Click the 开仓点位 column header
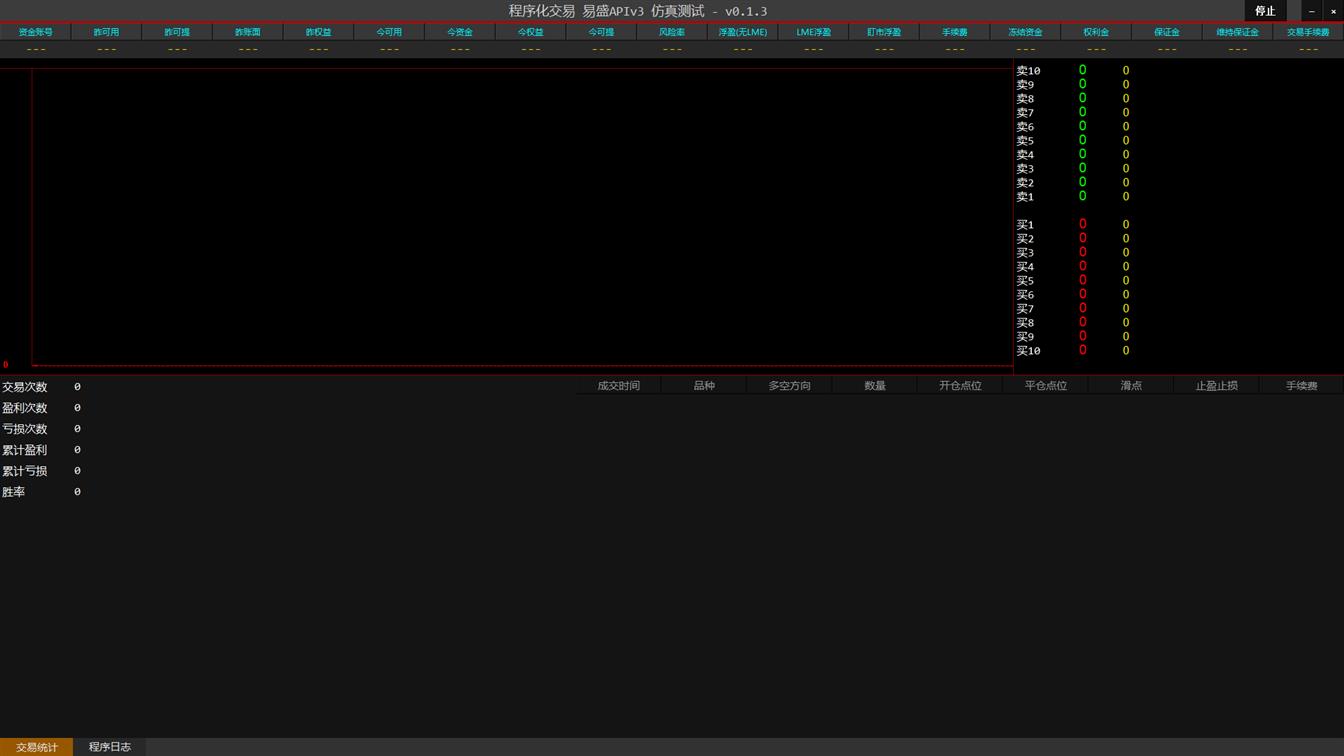 [x=960, y=386]
